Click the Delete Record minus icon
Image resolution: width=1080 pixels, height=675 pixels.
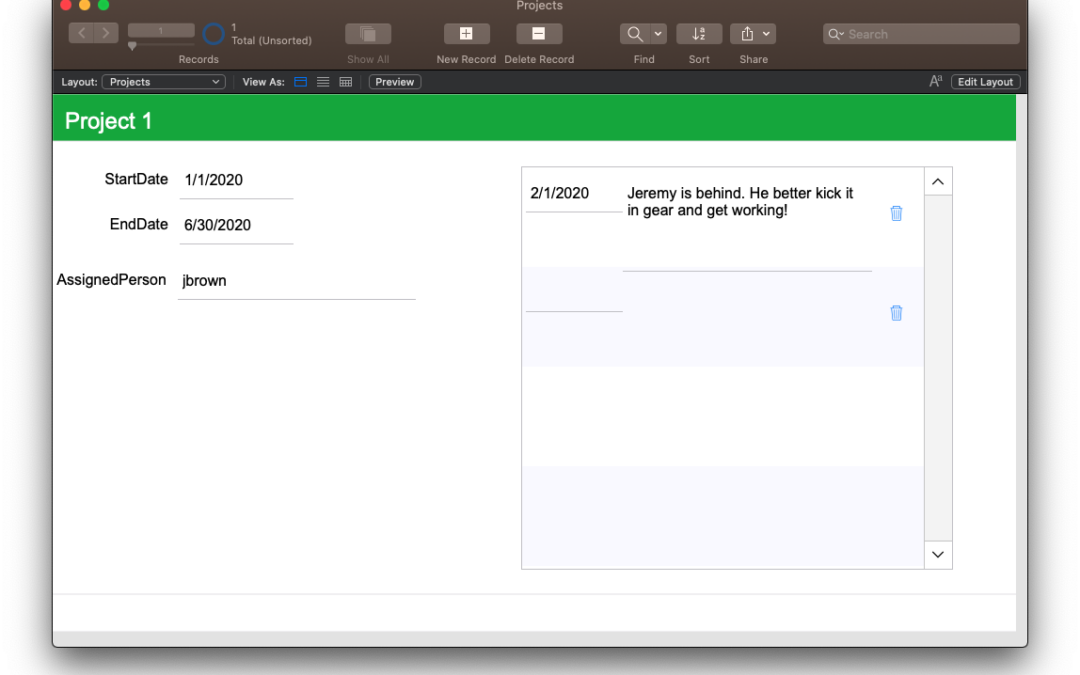(538, 34)
